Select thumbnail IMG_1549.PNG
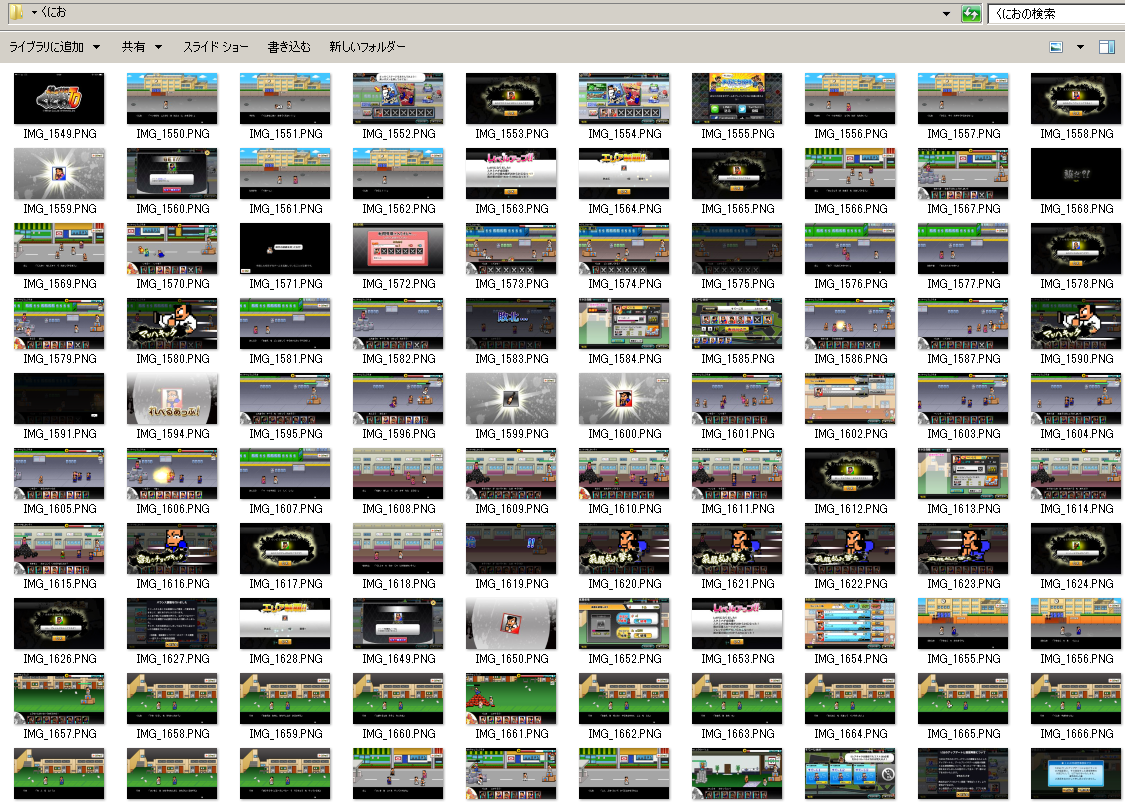Viewport: 1125px width, 804px height. 59,98
